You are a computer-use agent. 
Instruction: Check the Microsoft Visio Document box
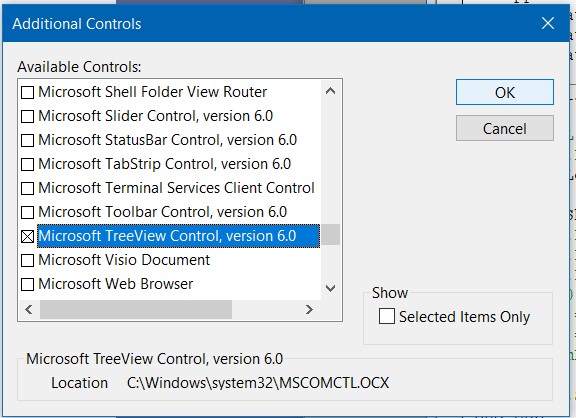tap(28, 260)
